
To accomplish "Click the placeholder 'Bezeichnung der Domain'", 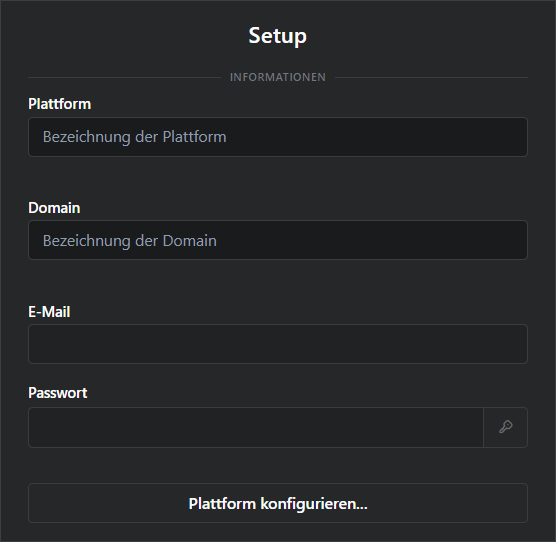I will click(129, 241).
